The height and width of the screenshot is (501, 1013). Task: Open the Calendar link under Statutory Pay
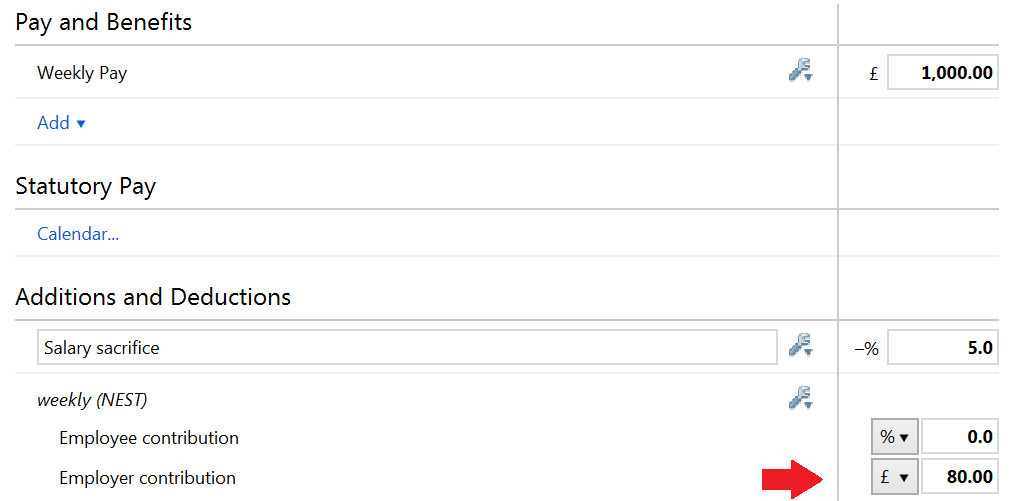(78, 233)
